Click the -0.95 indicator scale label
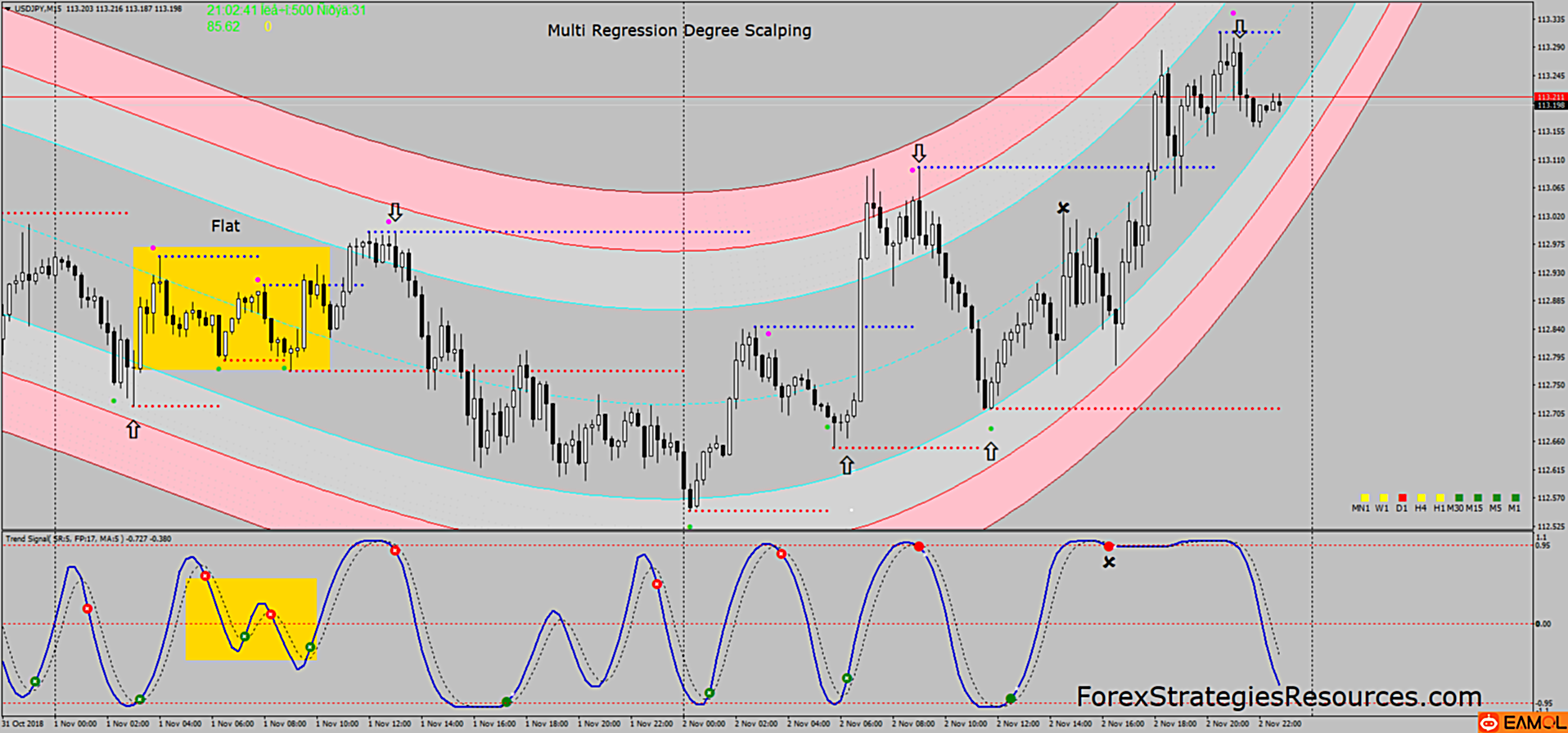 tap(1543, 704)
